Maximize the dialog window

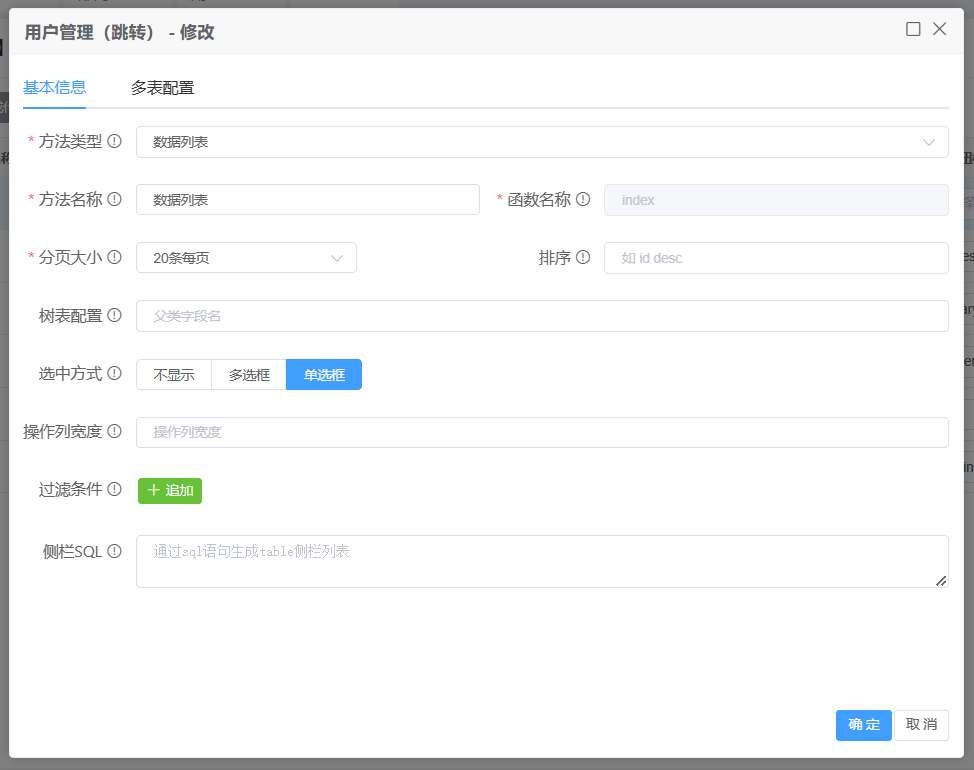coord(913,29)
